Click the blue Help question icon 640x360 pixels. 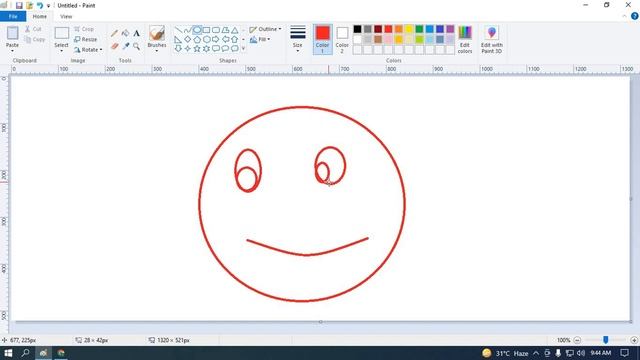tap(635, 16)
